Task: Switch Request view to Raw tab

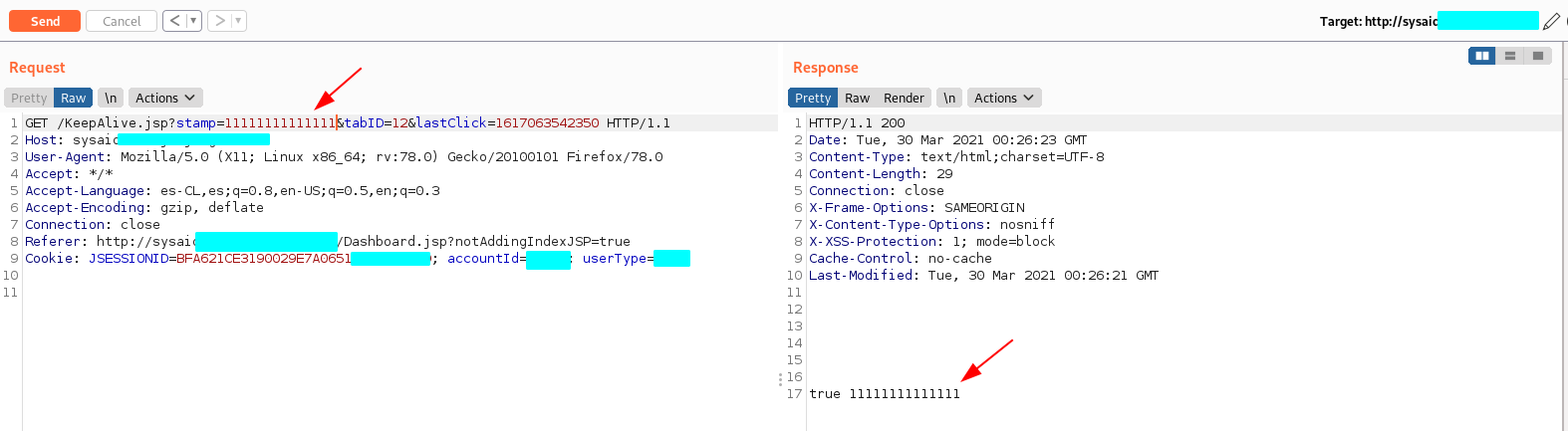Action: pos(74,98)
